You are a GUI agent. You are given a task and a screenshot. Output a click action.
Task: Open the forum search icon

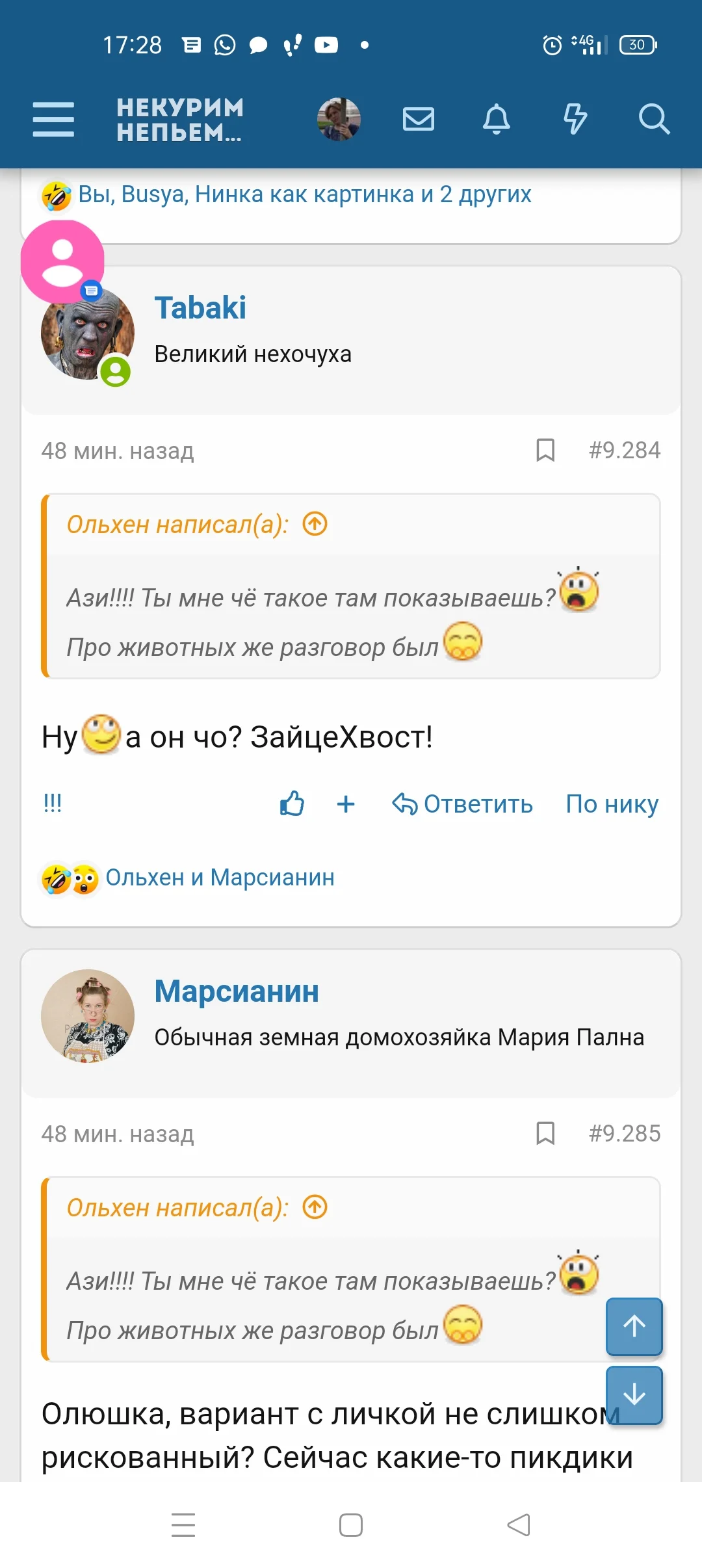point(654,119)
